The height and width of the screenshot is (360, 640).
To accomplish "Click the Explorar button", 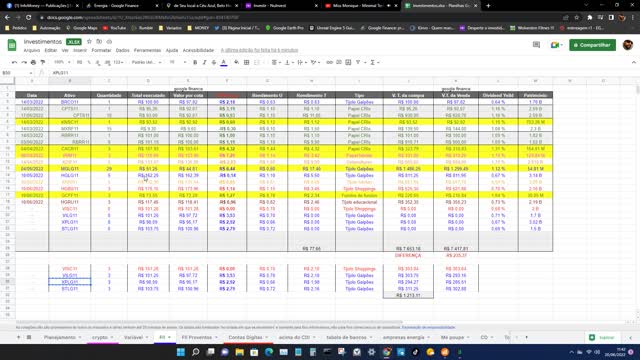I will 603,338.
